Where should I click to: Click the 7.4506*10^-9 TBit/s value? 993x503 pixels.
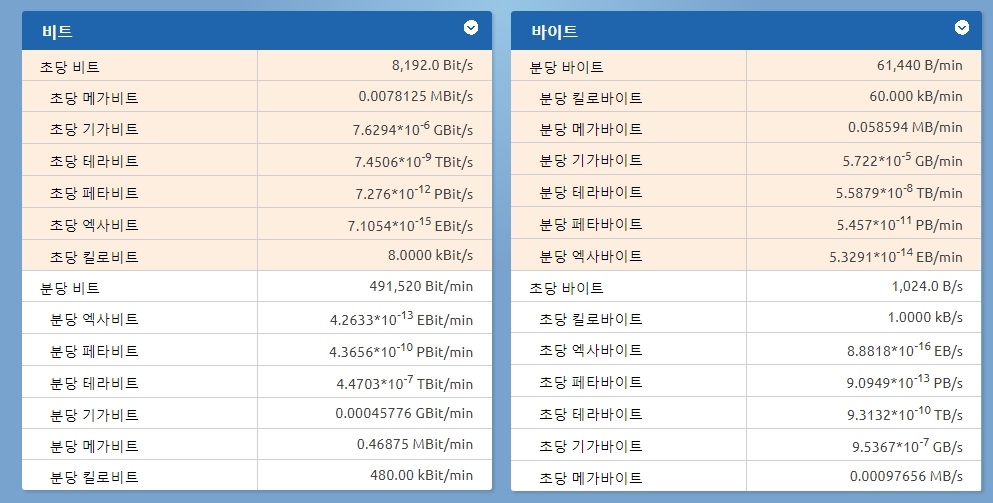[x=414, y=160]
